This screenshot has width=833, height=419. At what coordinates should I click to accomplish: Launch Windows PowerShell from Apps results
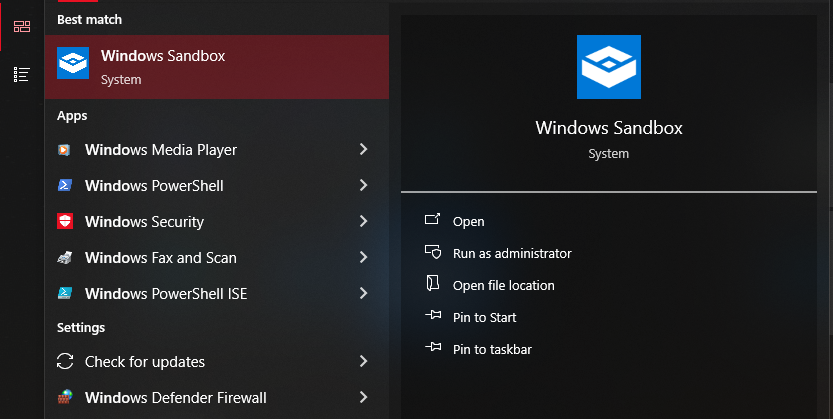click(x=217, y=185)
